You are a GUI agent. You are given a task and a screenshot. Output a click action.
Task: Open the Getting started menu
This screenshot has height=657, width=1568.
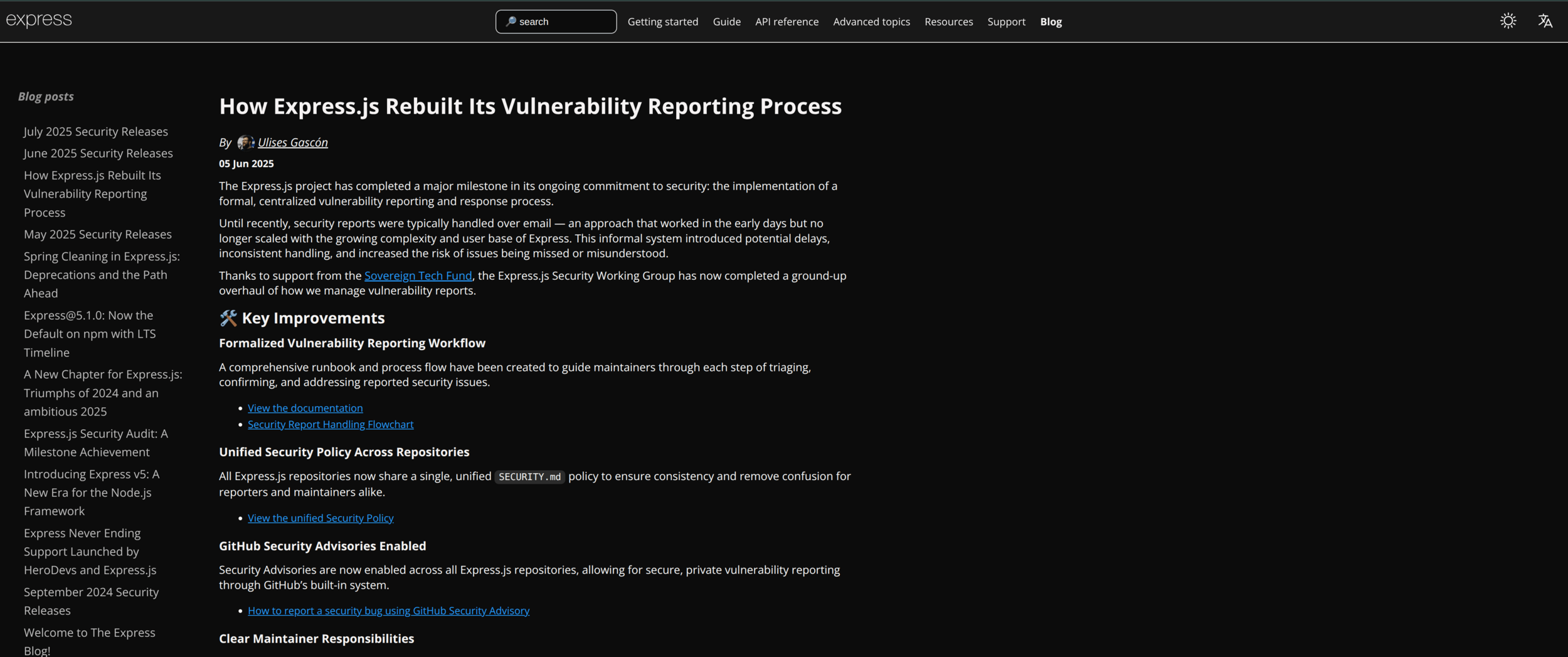pyautogui.click(x=662, y=21)
